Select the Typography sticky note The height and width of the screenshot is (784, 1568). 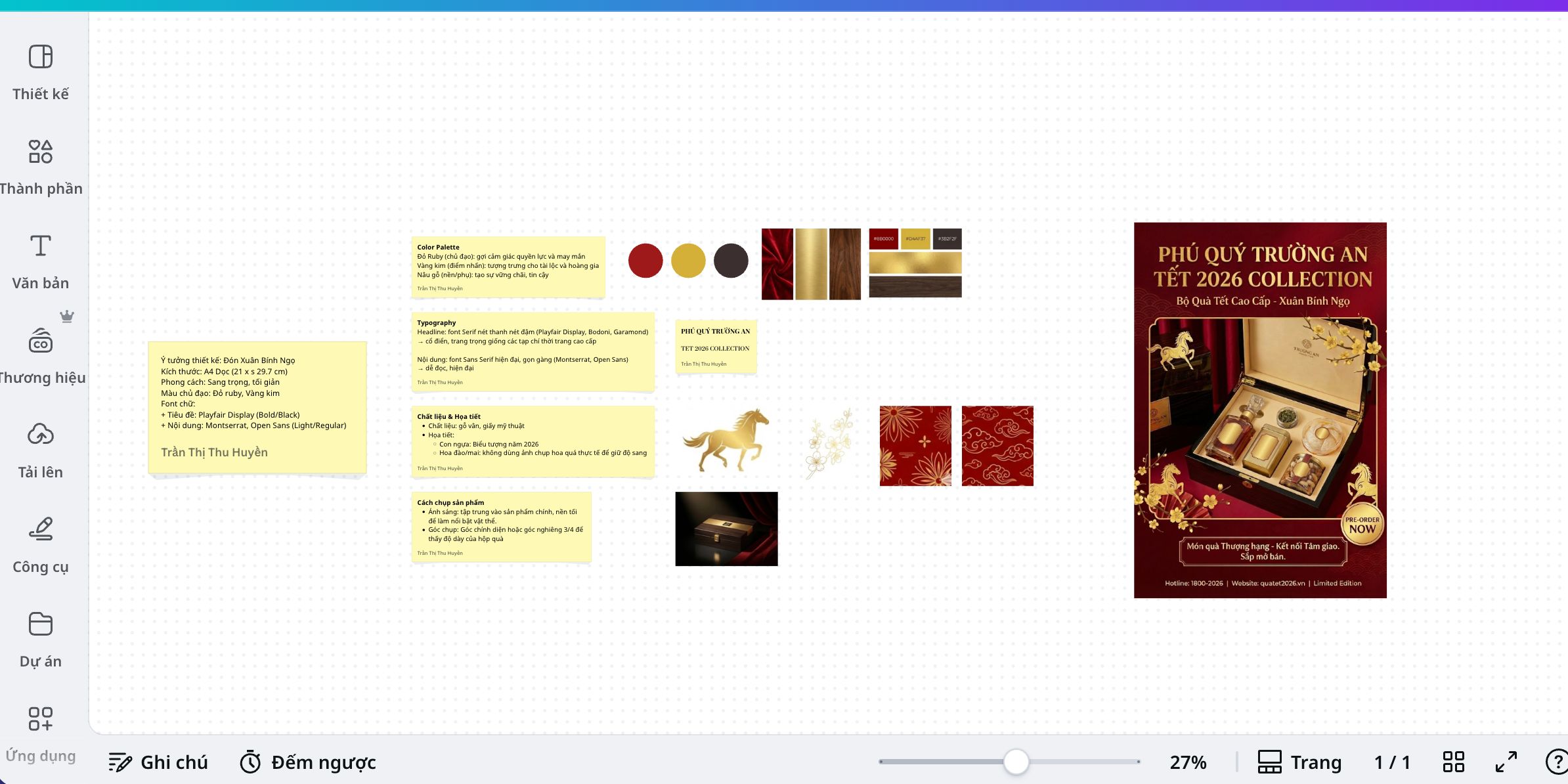[533, 352]
